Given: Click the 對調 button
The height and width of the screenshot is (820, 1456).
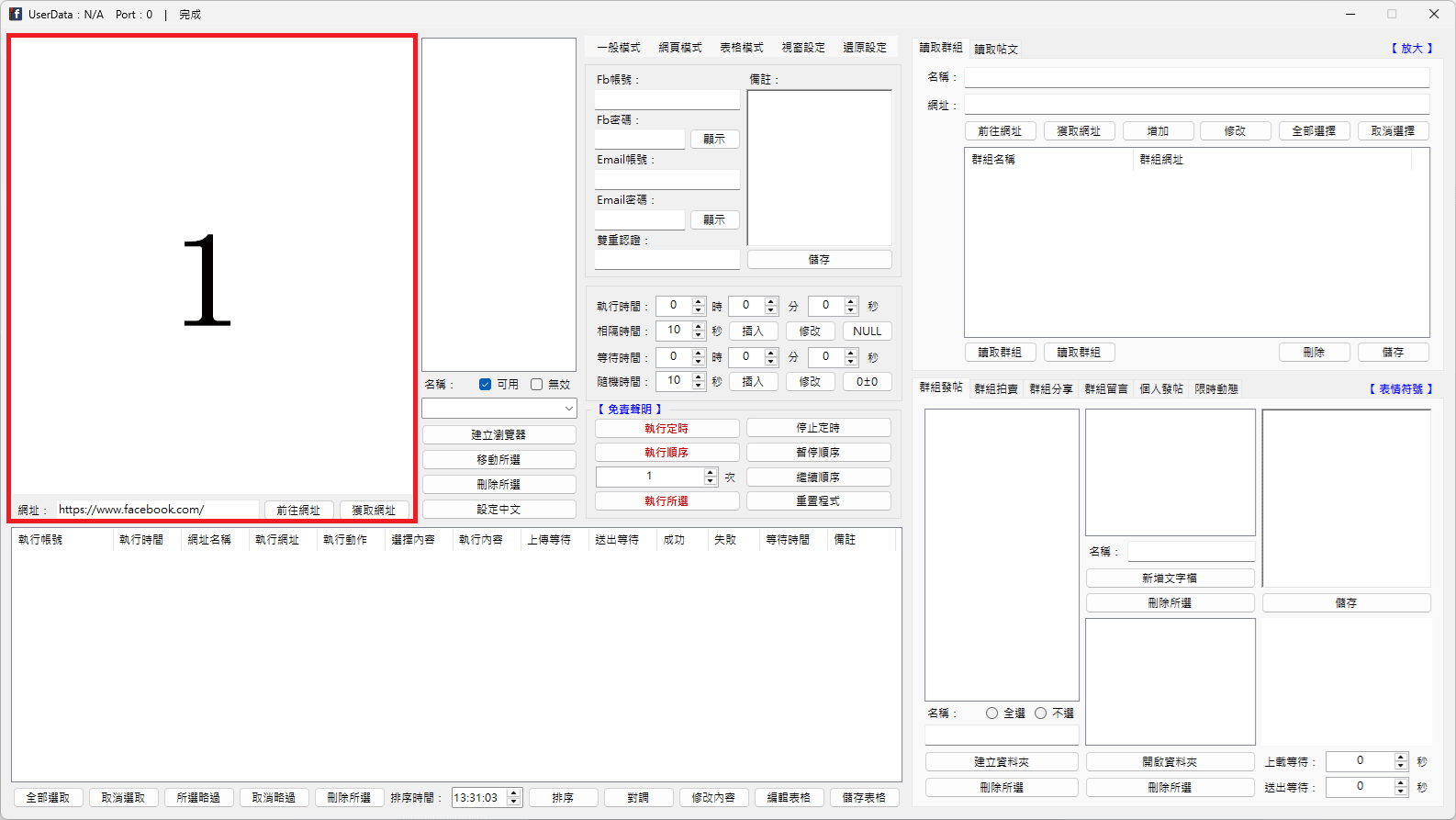Looking at the screenshot, I should pos(639,798).
